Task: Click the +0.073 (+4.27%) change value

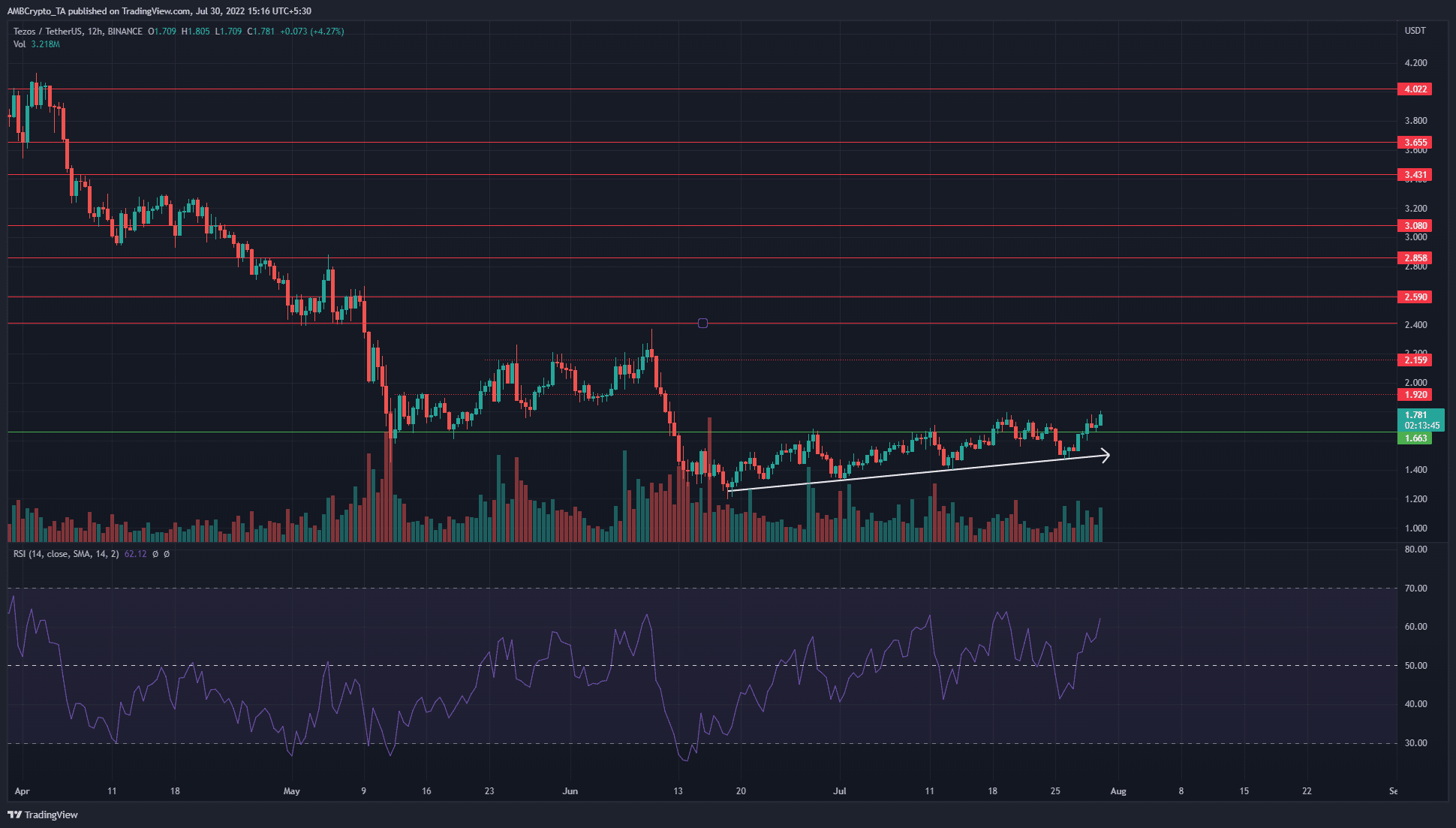Action: pos(312,32)
